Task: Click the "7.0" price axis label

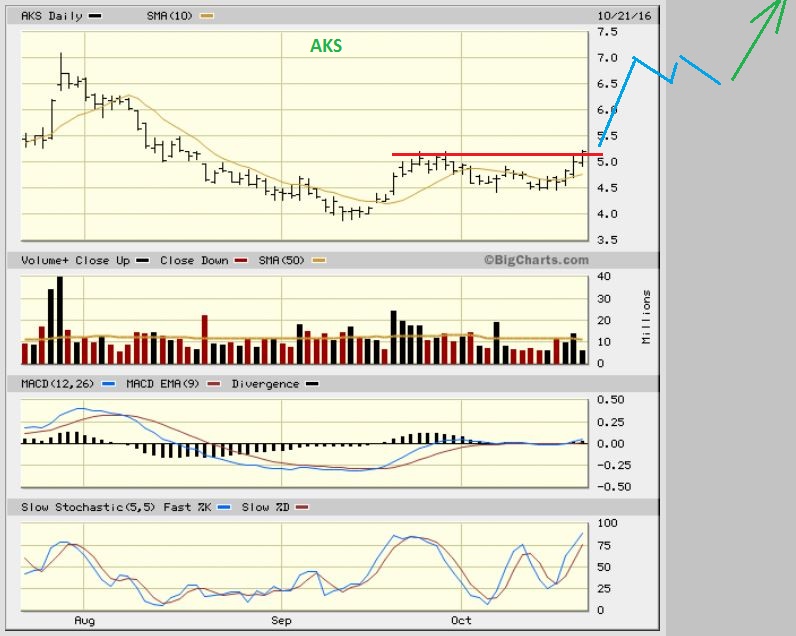Action: 608,58
